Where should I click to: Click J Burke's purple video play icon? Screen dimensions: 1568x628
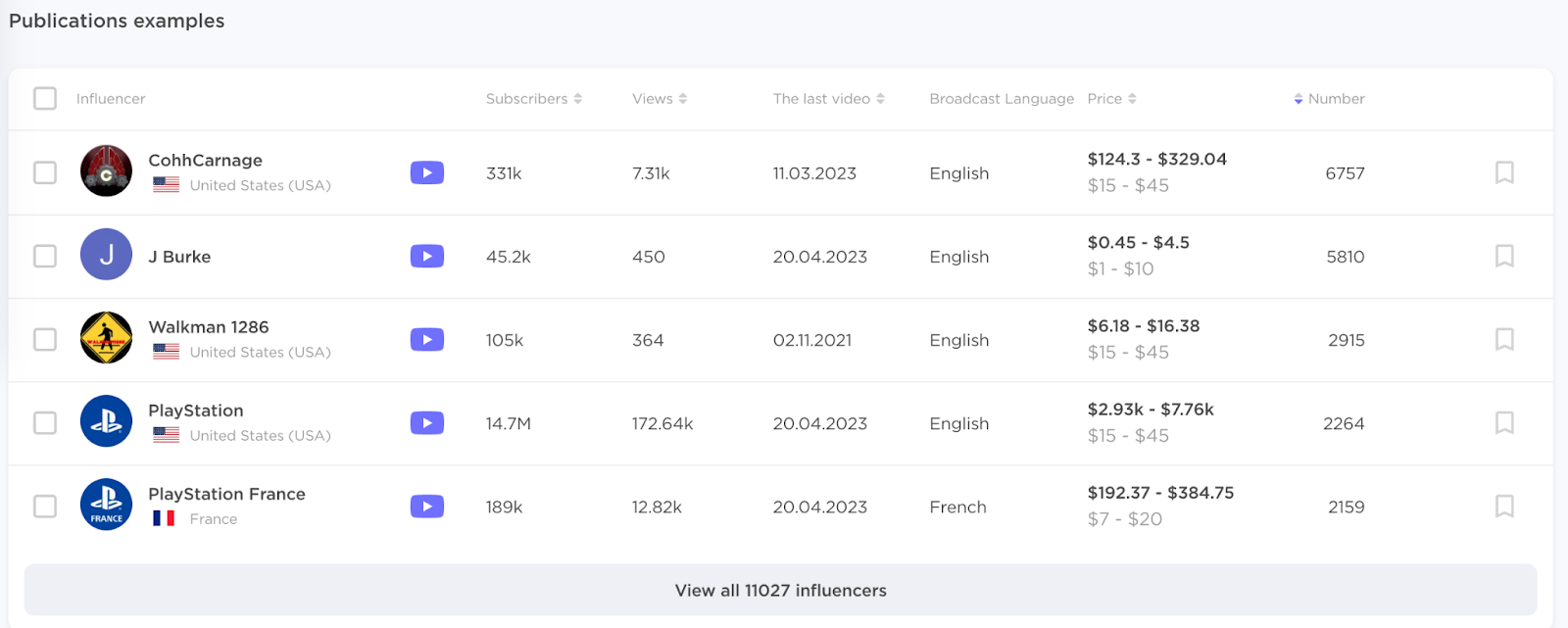(x=426, y=257)
